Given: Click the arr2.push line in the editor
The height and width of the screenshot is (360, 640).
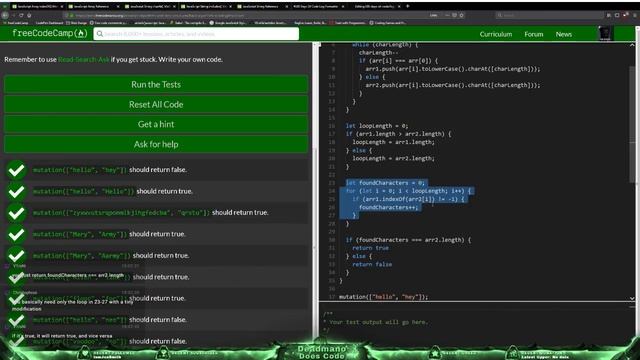Looking at the screenshot, I should (453, 85).
